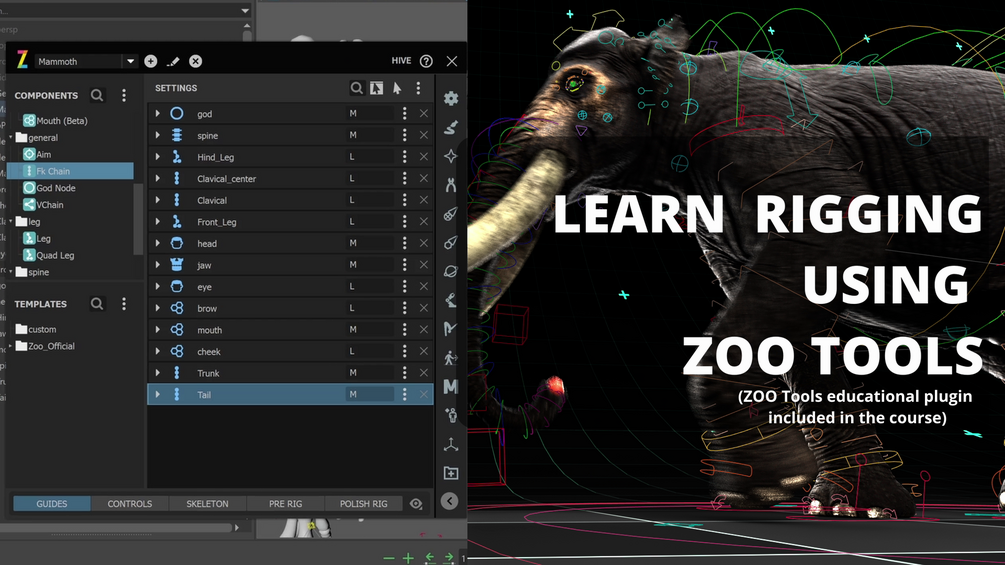
Task: Click the large M icon in sidebar
Action: [451, 386]
